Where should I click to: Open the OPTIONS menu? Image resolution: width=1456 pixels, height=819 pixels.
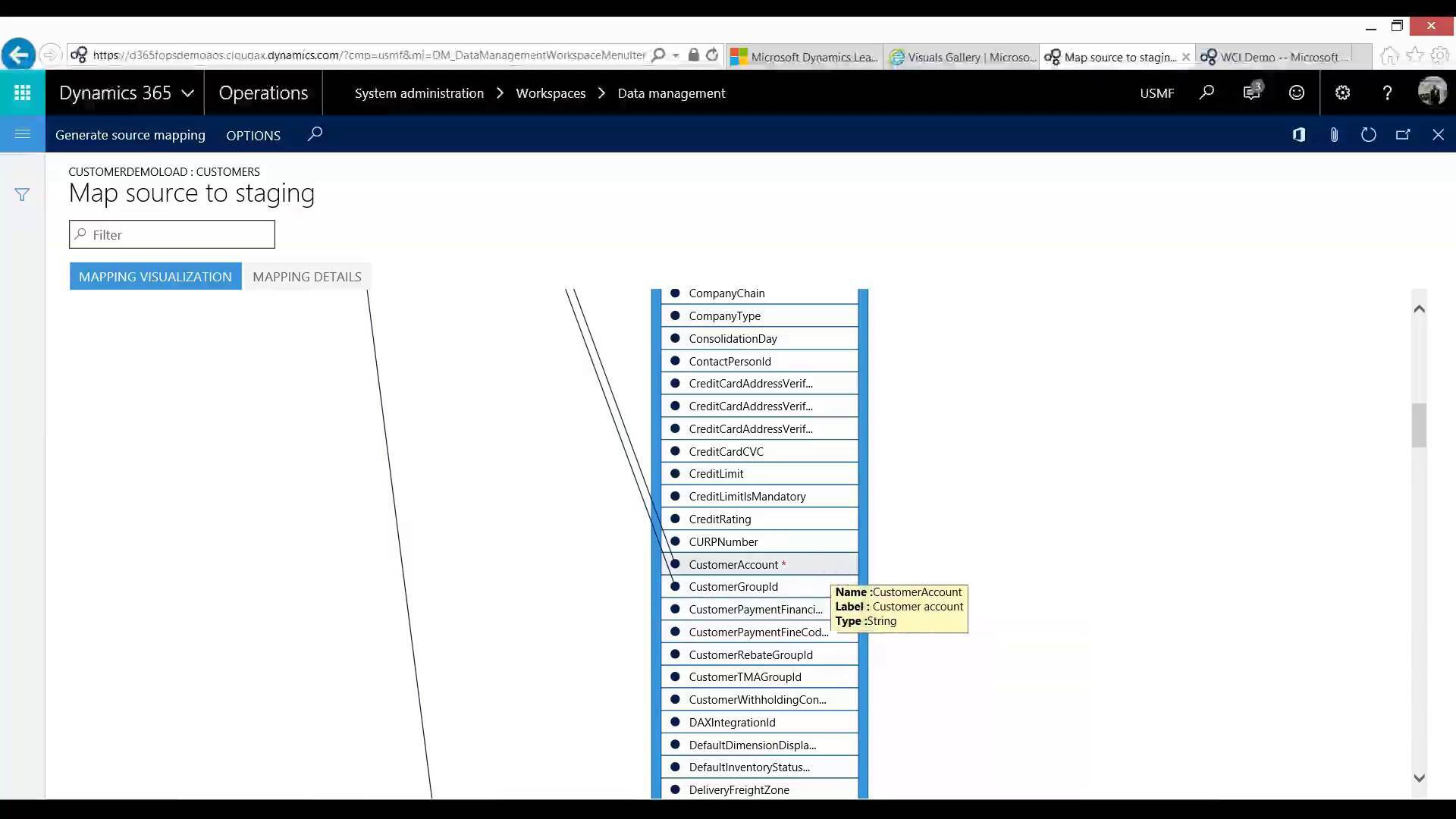coord(253,135)
